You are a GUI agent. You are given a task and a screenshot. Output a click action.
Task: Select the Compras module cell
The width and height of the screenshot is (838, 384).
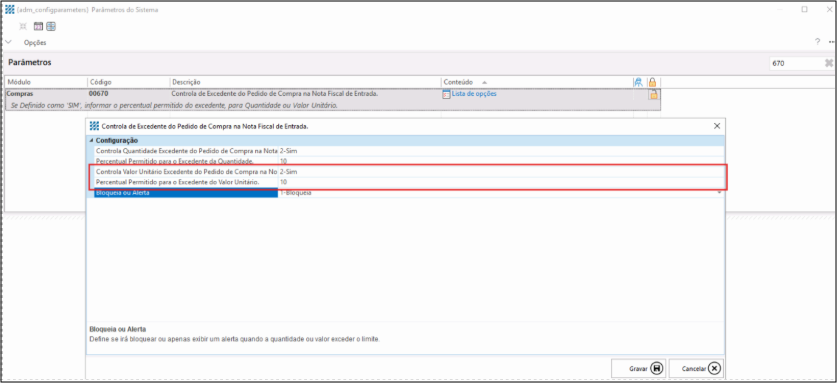46,94
